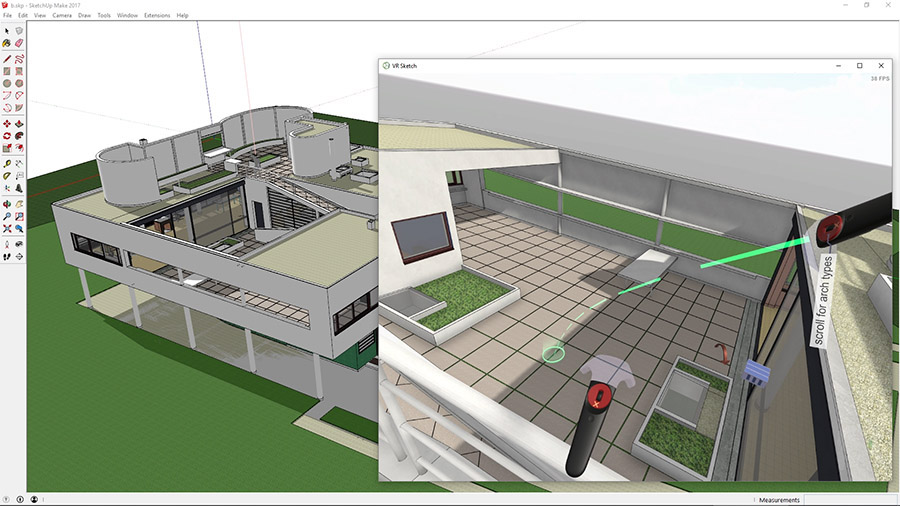Pick the Offset tool
900x506 pixels.
coord(19,148)
